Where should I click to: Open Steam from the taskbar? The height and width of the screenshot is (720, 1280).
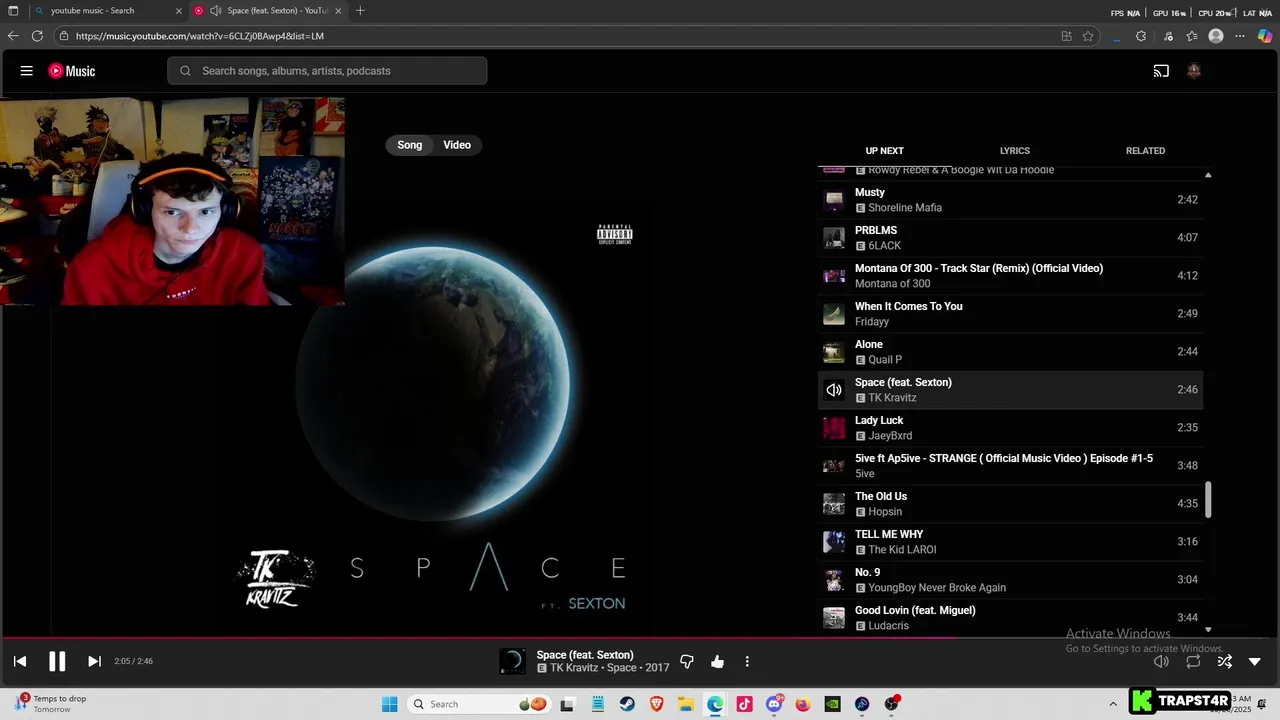627,704
